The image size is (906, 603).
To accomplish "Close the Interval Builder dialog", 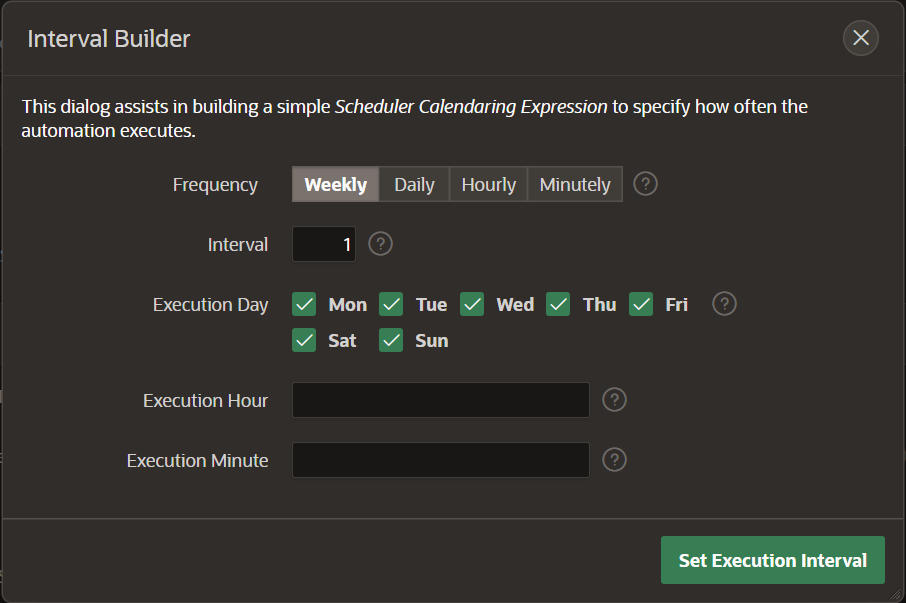I will click(x=861, y=39).
